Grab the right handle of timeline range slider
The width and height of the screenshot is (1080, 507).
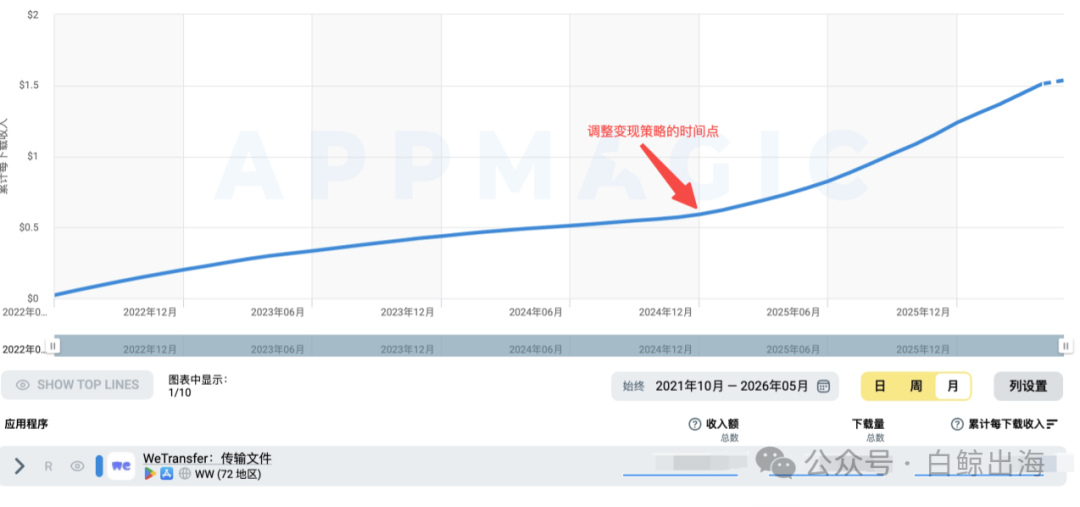point(1066,346)
